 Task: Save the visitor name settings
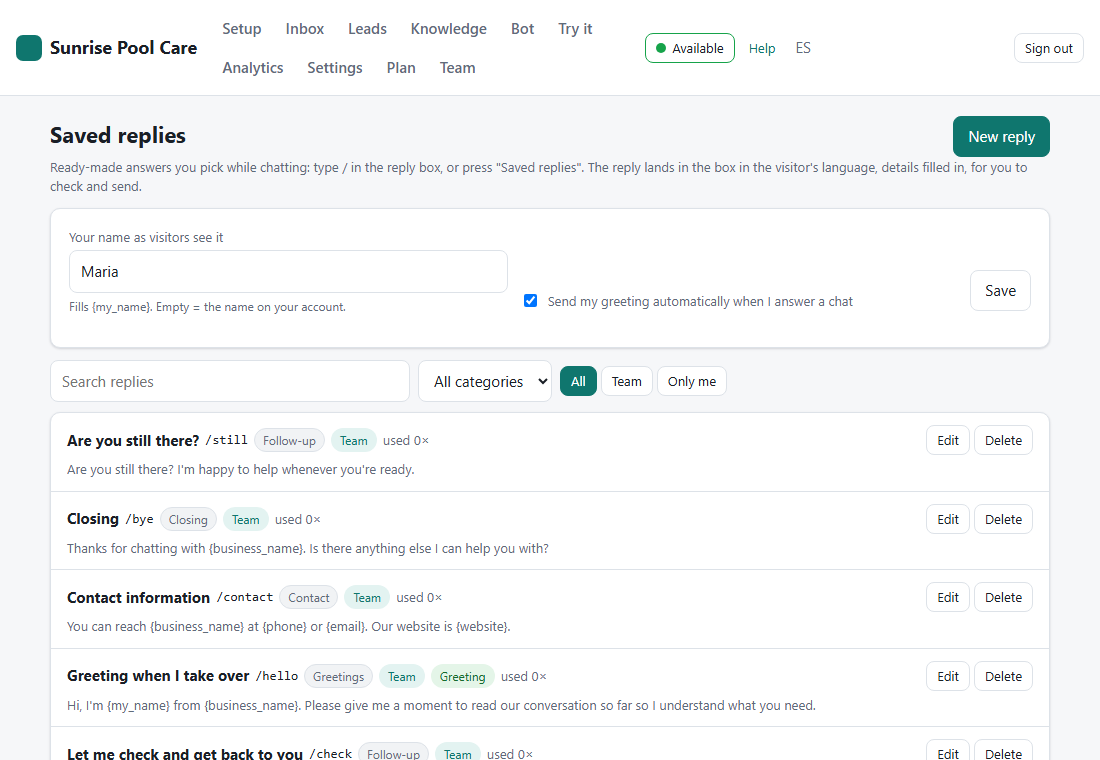click(1000, 291)
